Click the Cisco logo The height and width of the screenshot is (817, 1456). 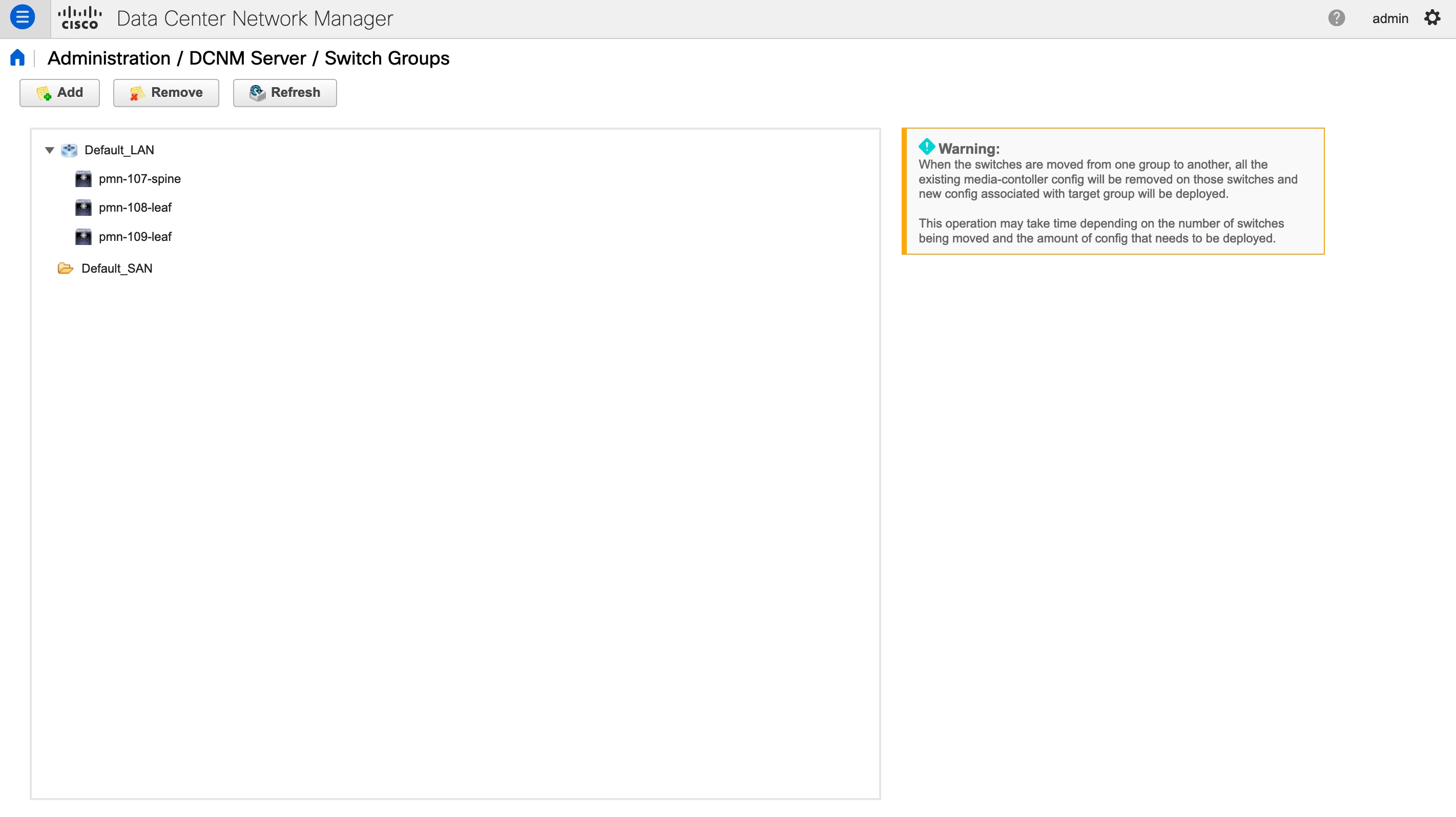coord(80,18)
